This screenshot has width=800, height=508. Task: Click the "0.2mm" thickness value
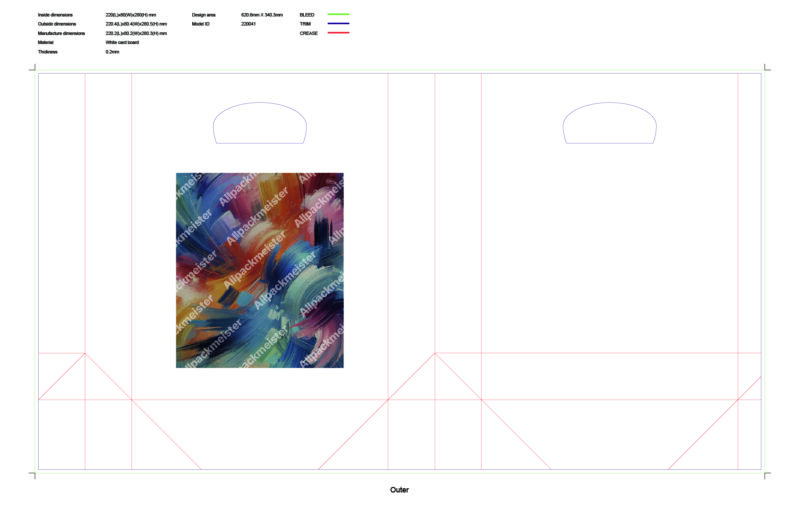point(112,52)
